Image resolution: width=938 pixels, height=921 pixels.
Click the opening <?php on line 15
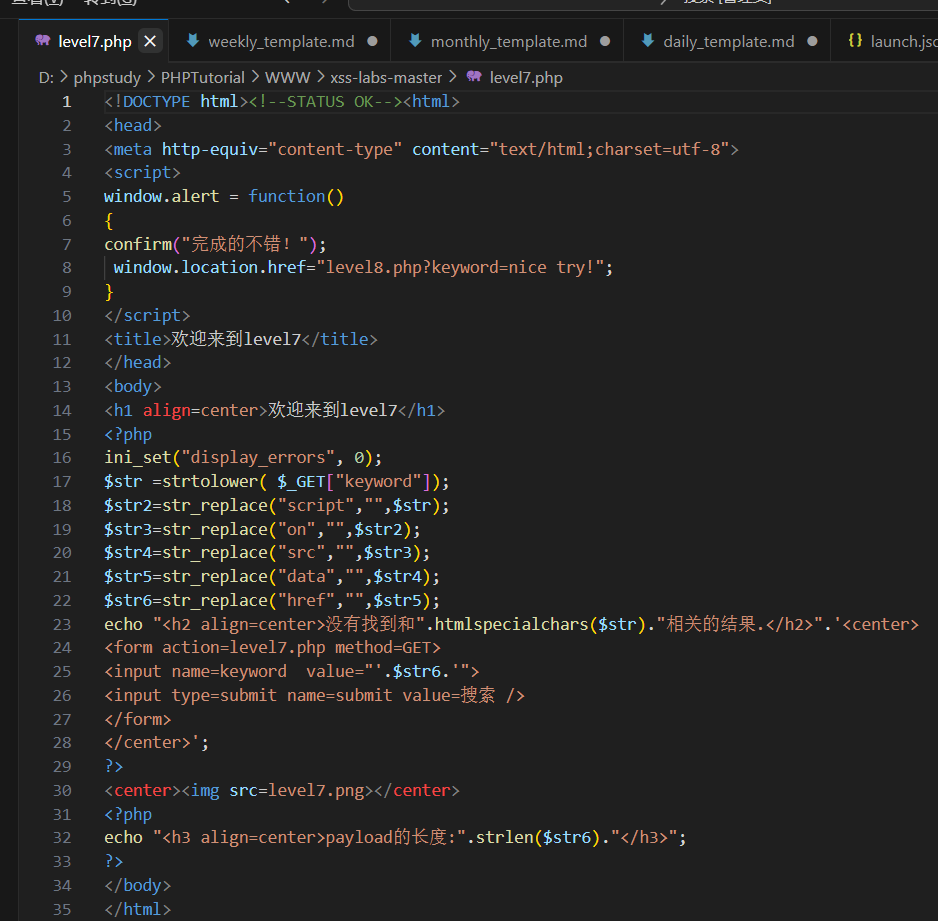(128, 435)
